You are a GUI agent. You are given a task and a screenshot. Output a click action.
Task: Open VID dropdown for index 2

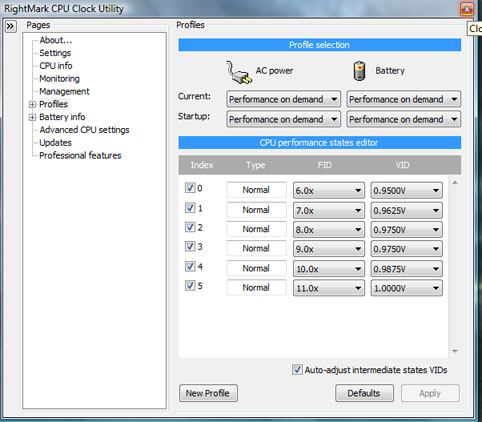[x=407, y=229]
